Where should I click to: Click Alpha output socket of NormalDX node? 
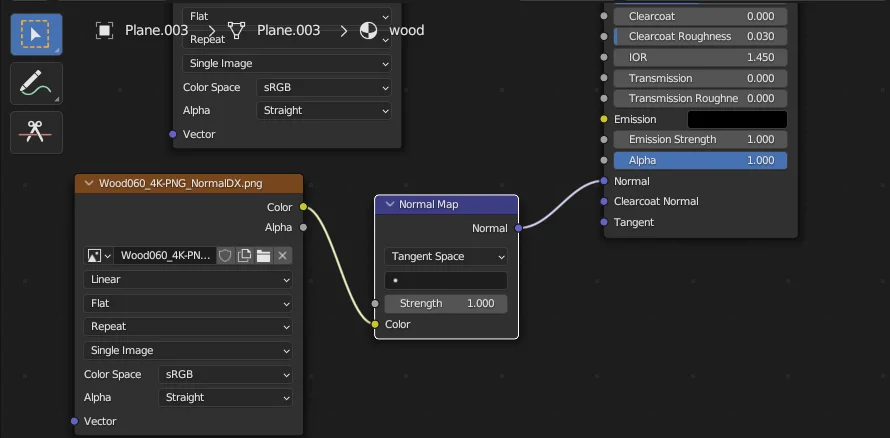tap(303, 228)
